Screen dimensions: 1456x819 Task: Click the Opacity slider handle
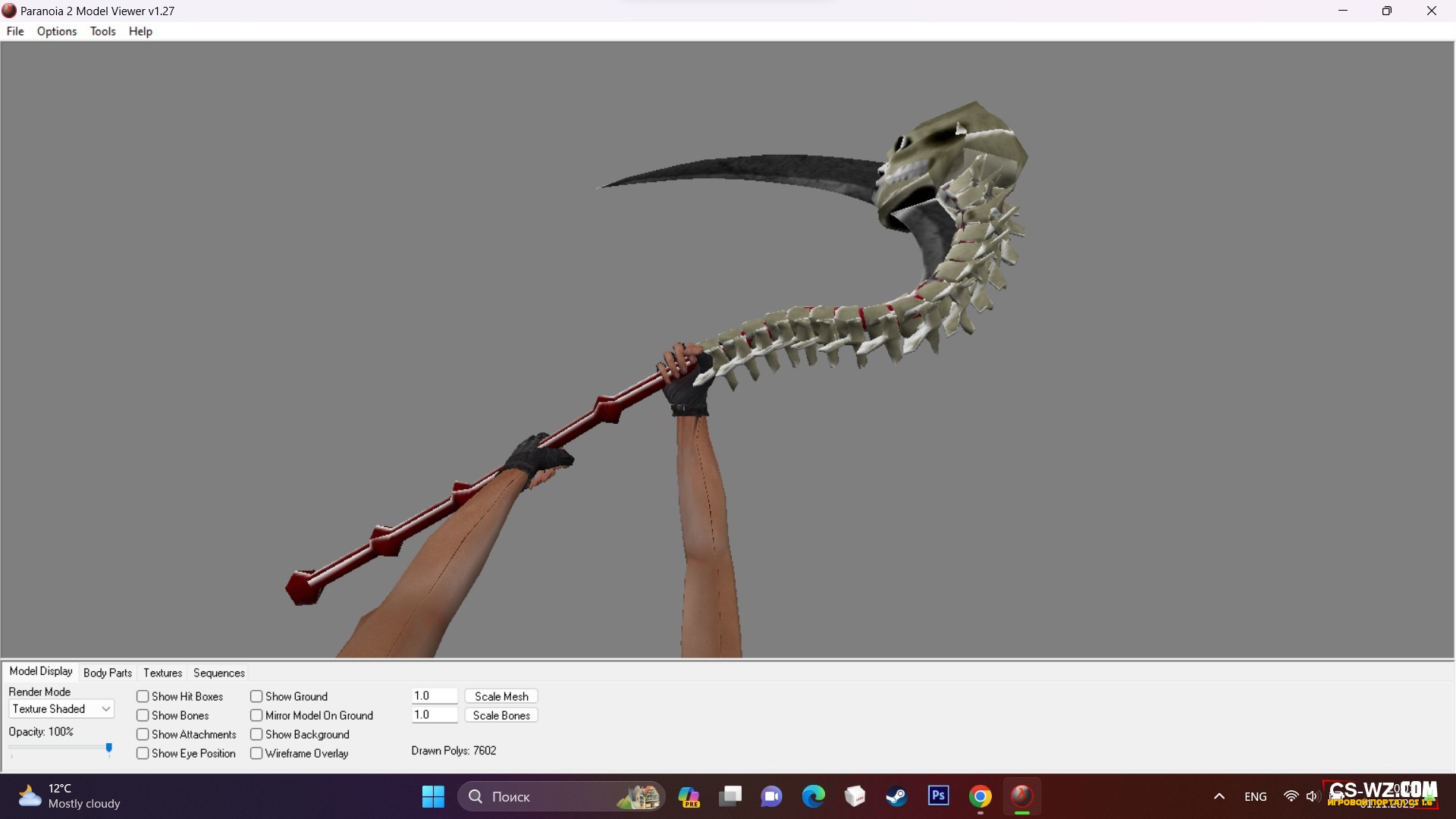point(109,748)
